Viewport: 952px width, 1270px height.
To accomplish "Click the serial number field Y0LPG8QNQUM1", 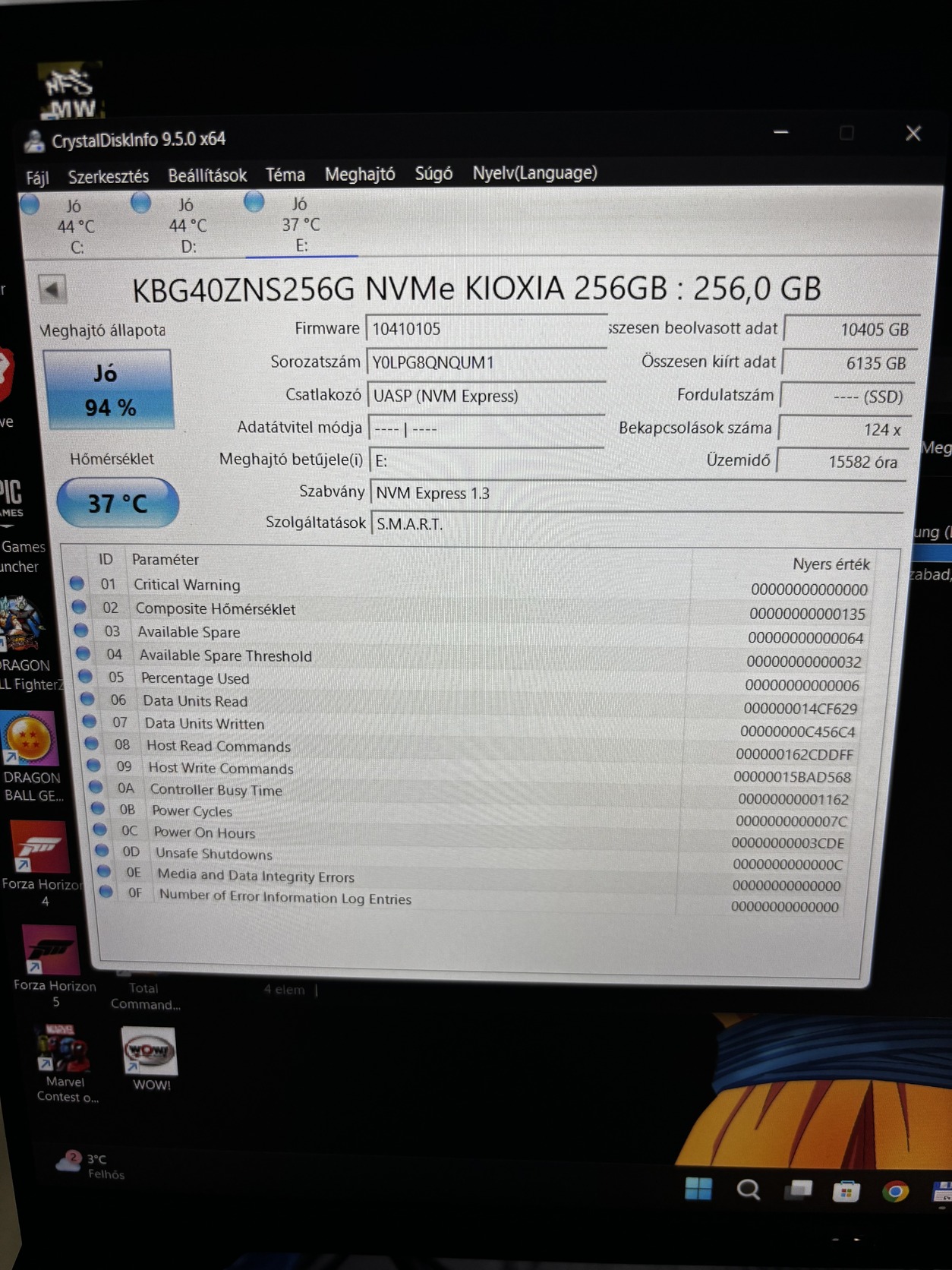I will pos(486,362).
